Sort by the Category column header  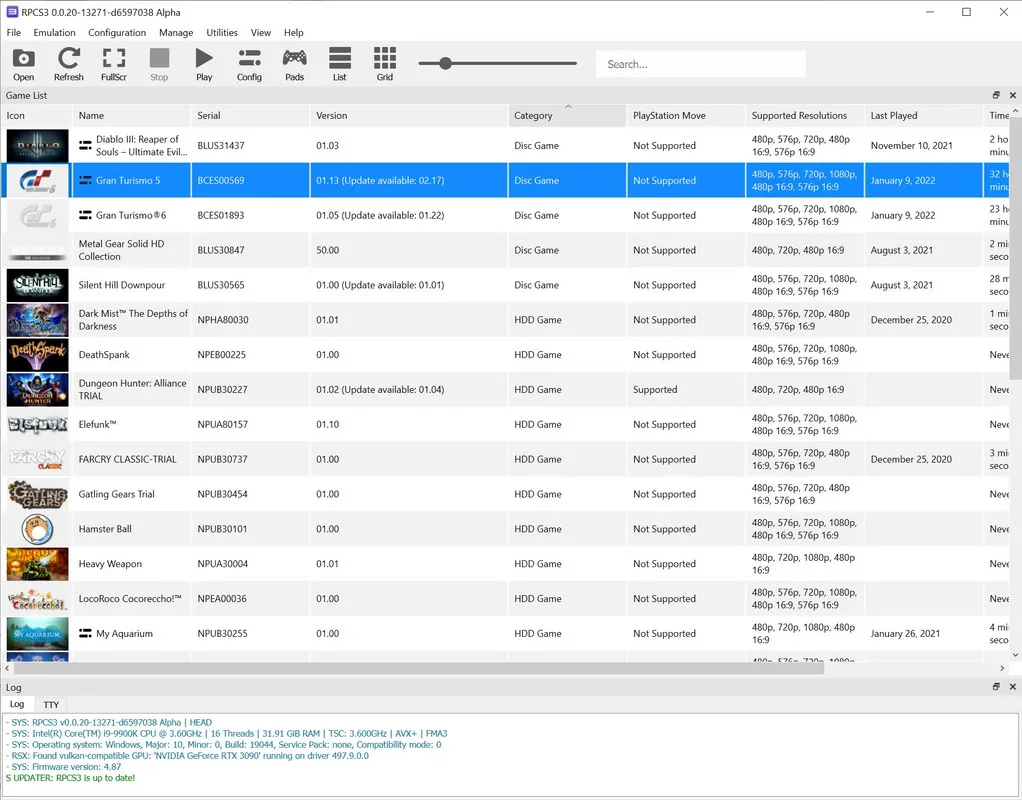point(567,115)
